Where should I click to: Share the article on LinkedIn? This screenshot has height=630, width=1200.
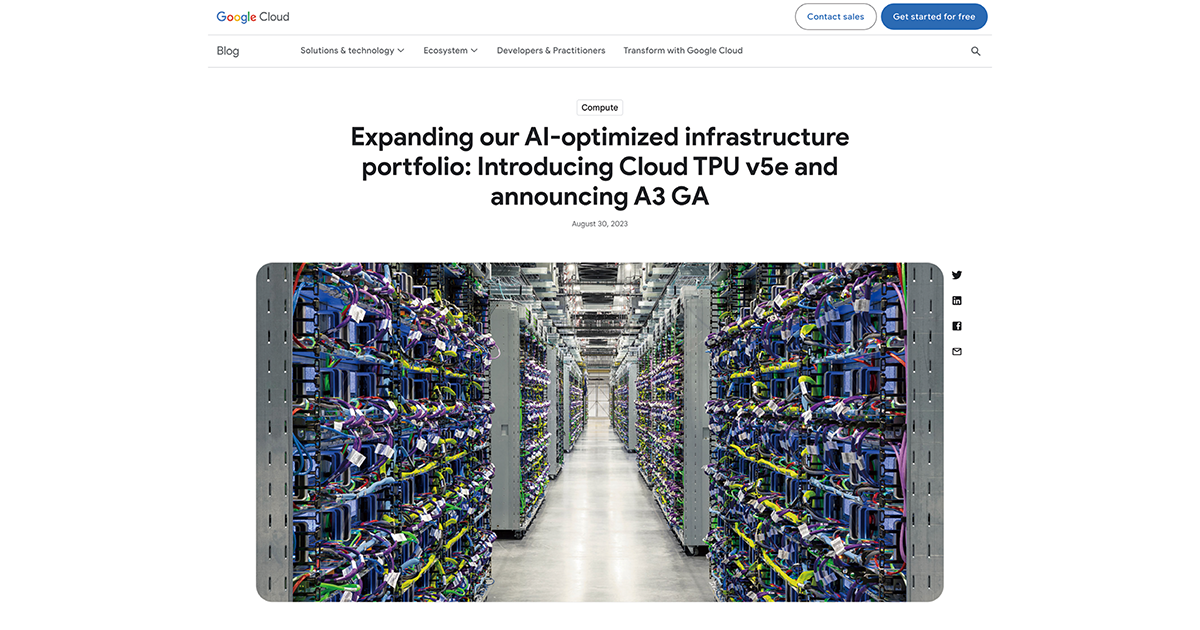957,301
